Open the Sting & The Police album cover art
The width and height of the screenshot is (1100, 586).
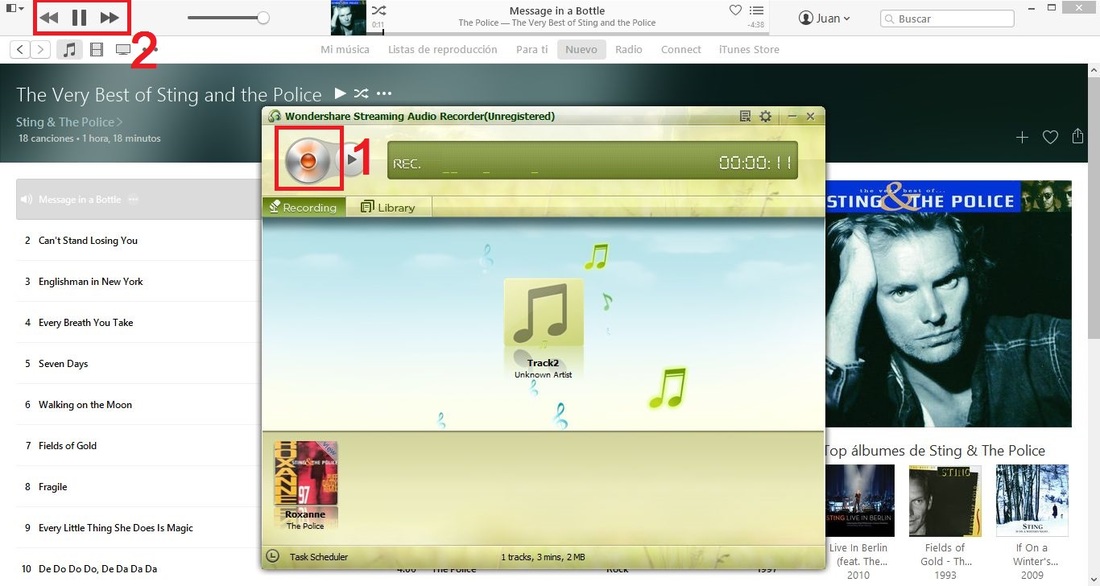click(948, 303)
